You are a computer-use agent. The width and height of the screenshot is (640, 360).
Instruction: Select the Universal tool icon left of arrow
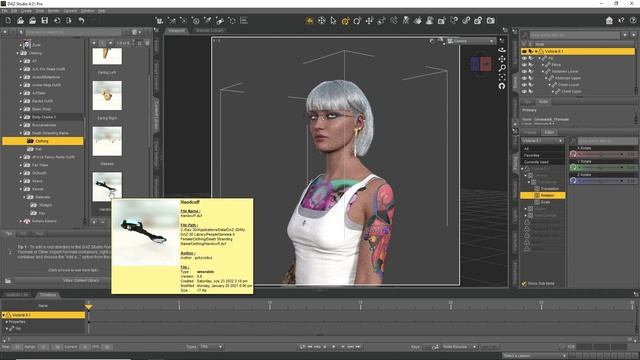point(322,20)
